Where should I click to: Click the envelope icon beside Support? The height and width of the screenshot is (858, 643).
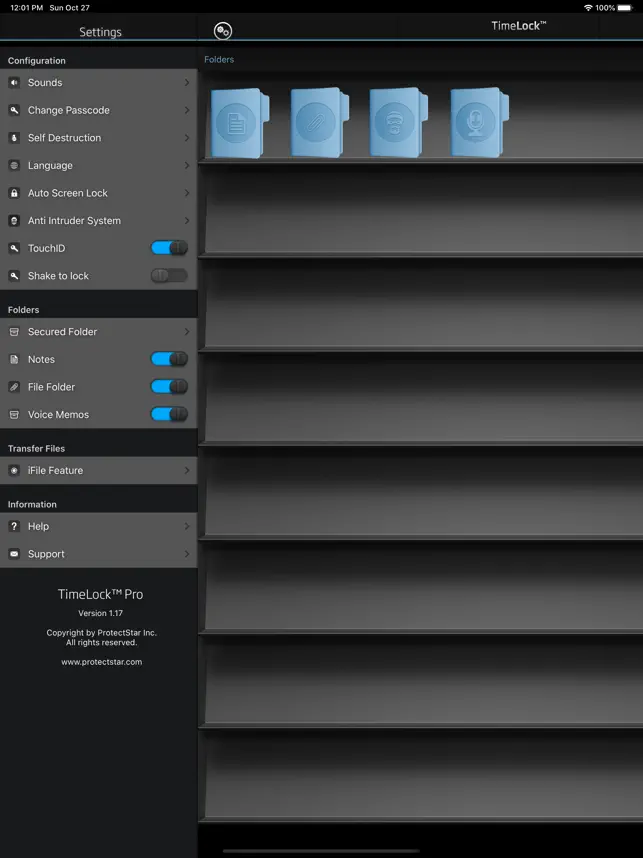14,554
